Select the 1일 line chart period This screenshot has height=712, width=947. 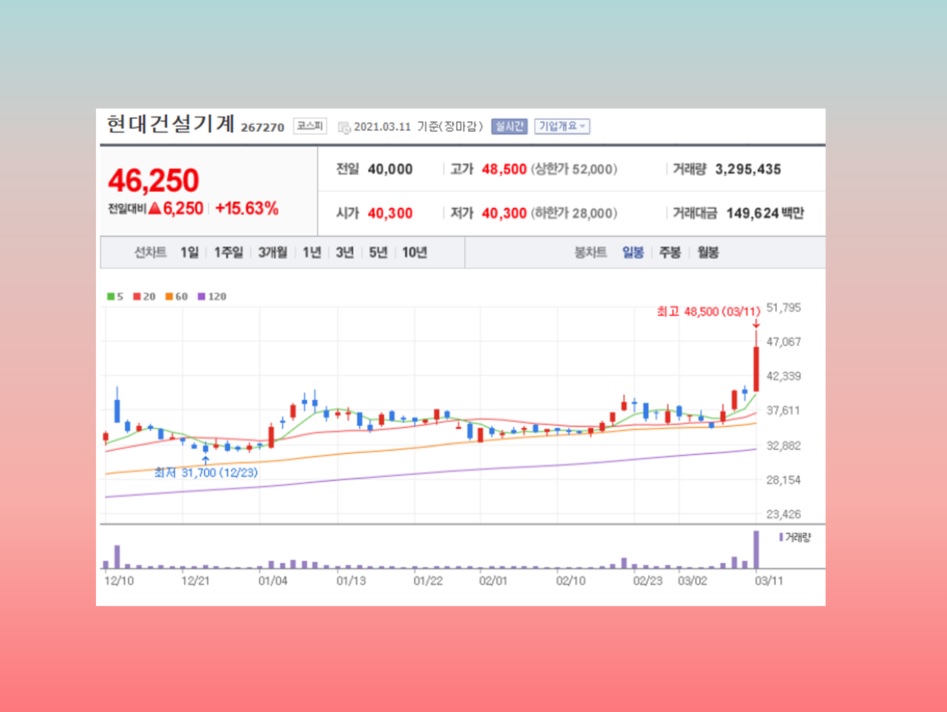coord(190,252)
